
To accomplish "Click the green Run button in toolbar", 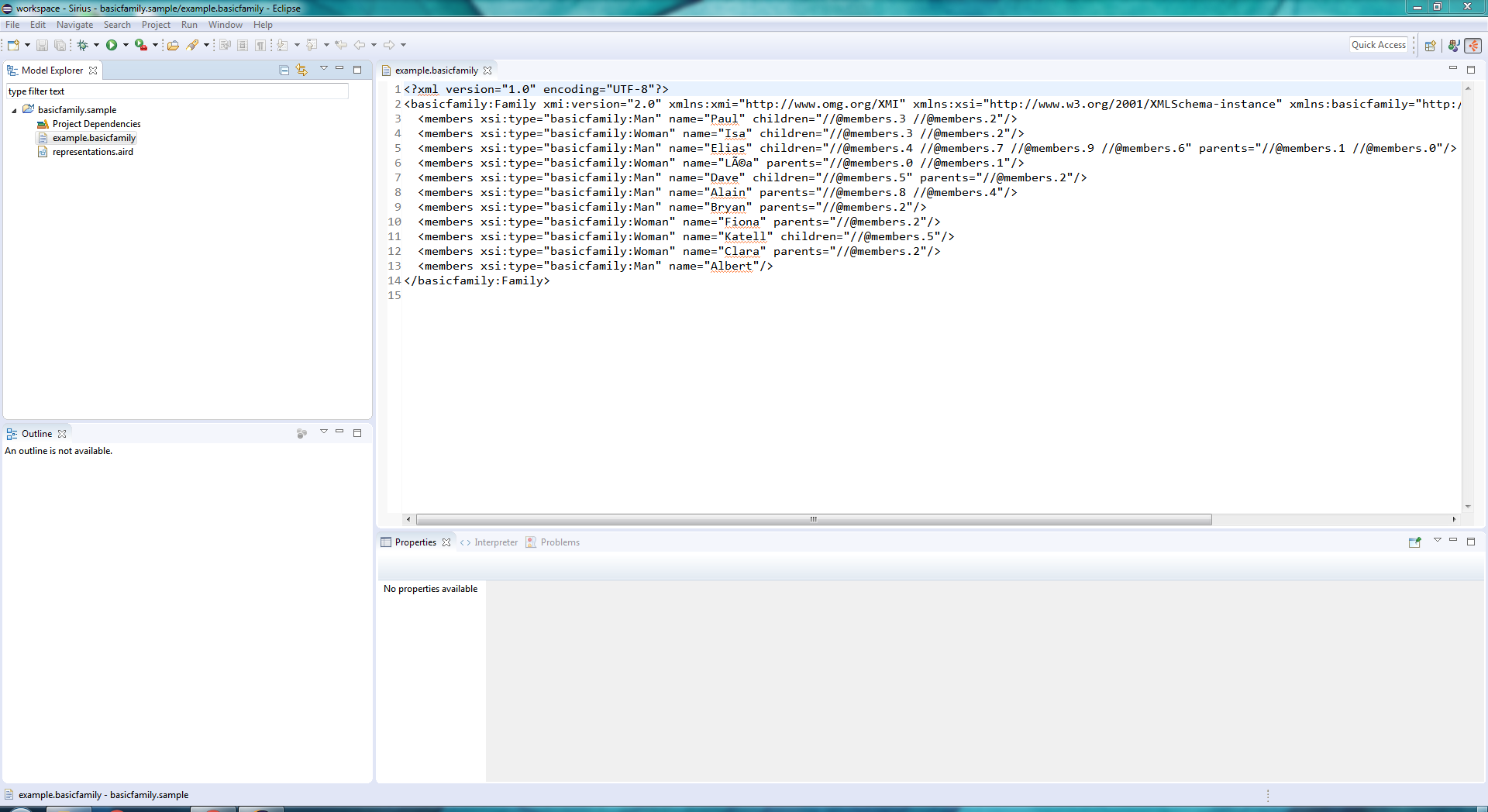I will coord(112,45).
